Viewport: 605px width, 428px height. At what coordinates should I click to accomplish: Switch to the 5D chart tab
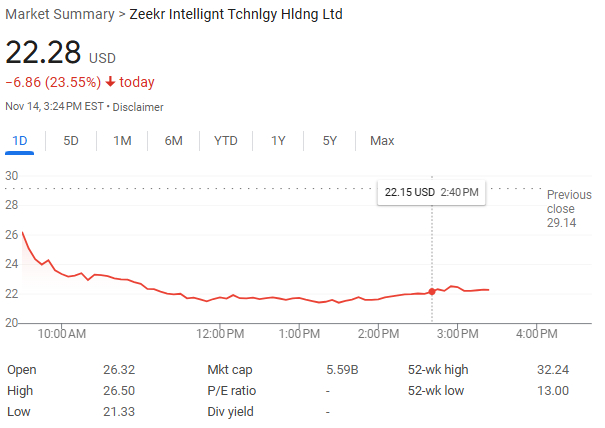coord(71,141)
